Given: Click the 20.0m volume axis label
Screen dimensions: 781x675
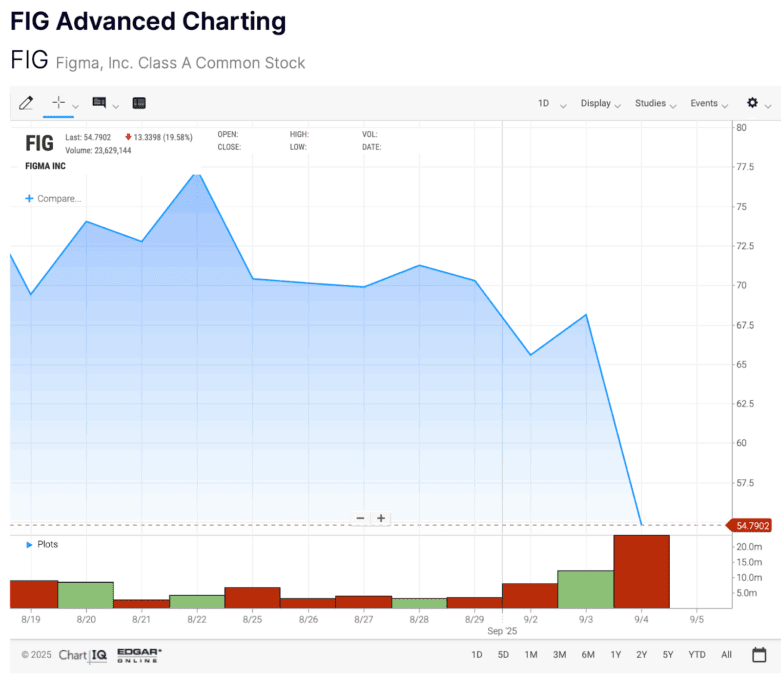Looking at the screenshot, I should (x=749, y=546).
